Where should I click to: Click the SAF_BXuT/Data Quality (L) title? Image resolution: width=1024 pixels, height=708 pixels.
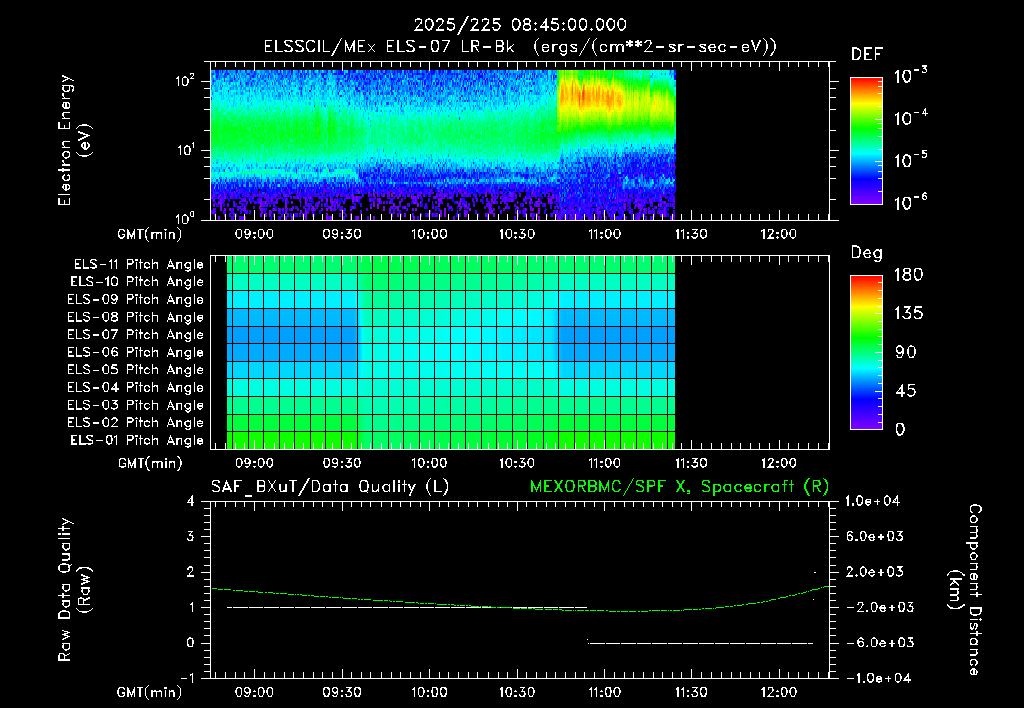point(330,487)
